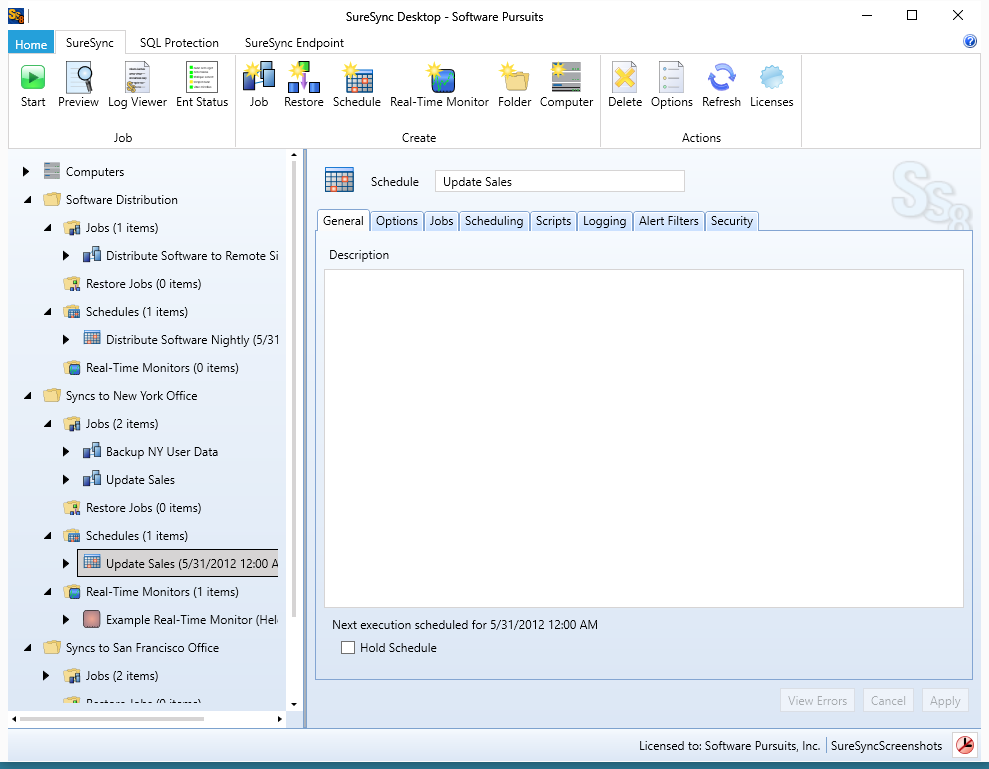Click the Apply button
Screen dimensions: 989x769
pos(944,700)
